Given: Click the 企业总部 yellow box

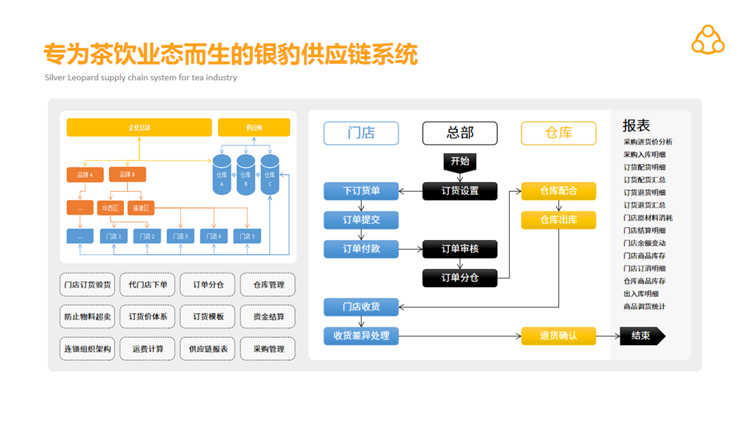Looking at the screenshot, I should point(139,127).
